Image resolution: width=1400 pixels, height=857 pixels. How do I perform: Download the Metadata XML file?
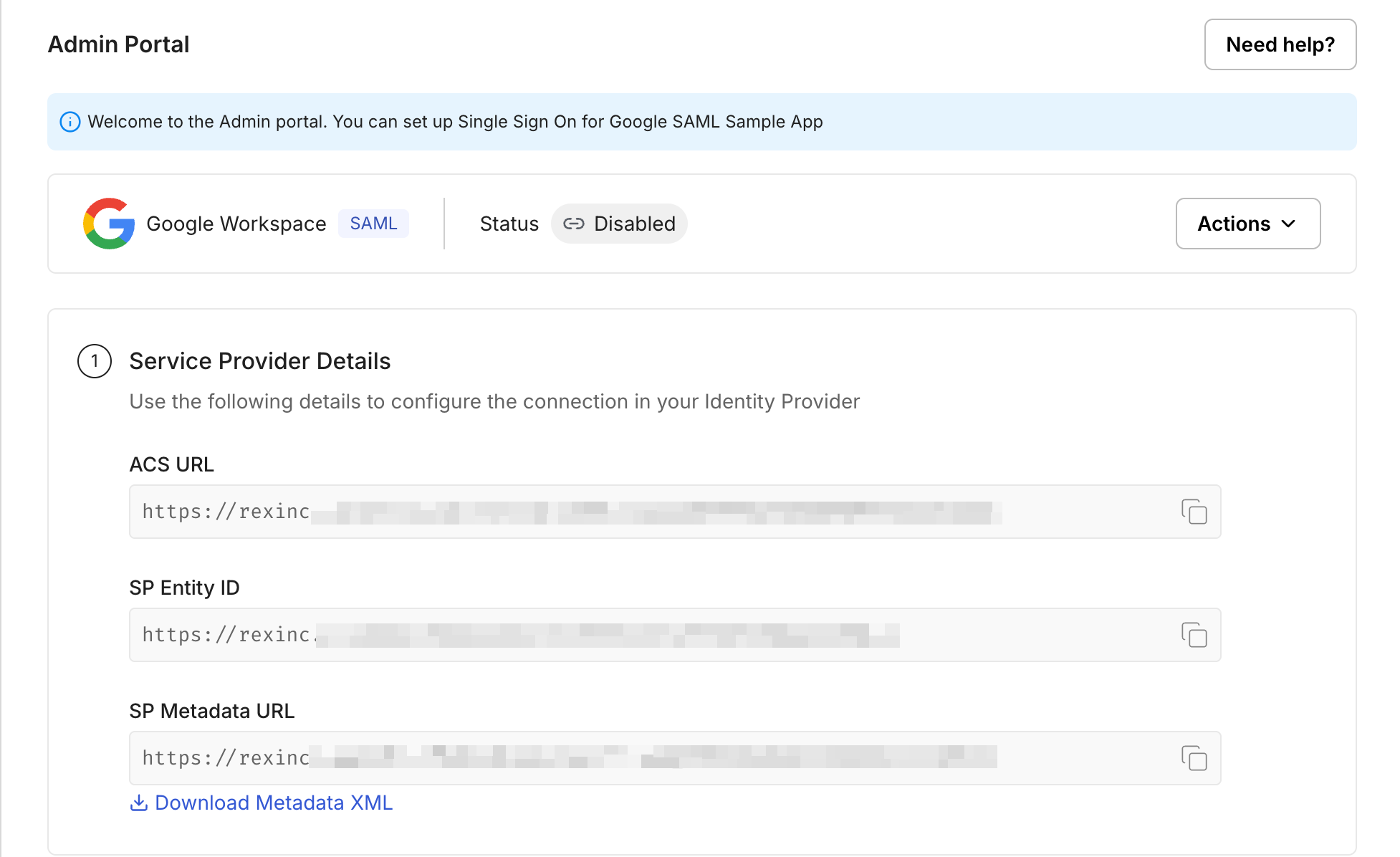(274, 803)
